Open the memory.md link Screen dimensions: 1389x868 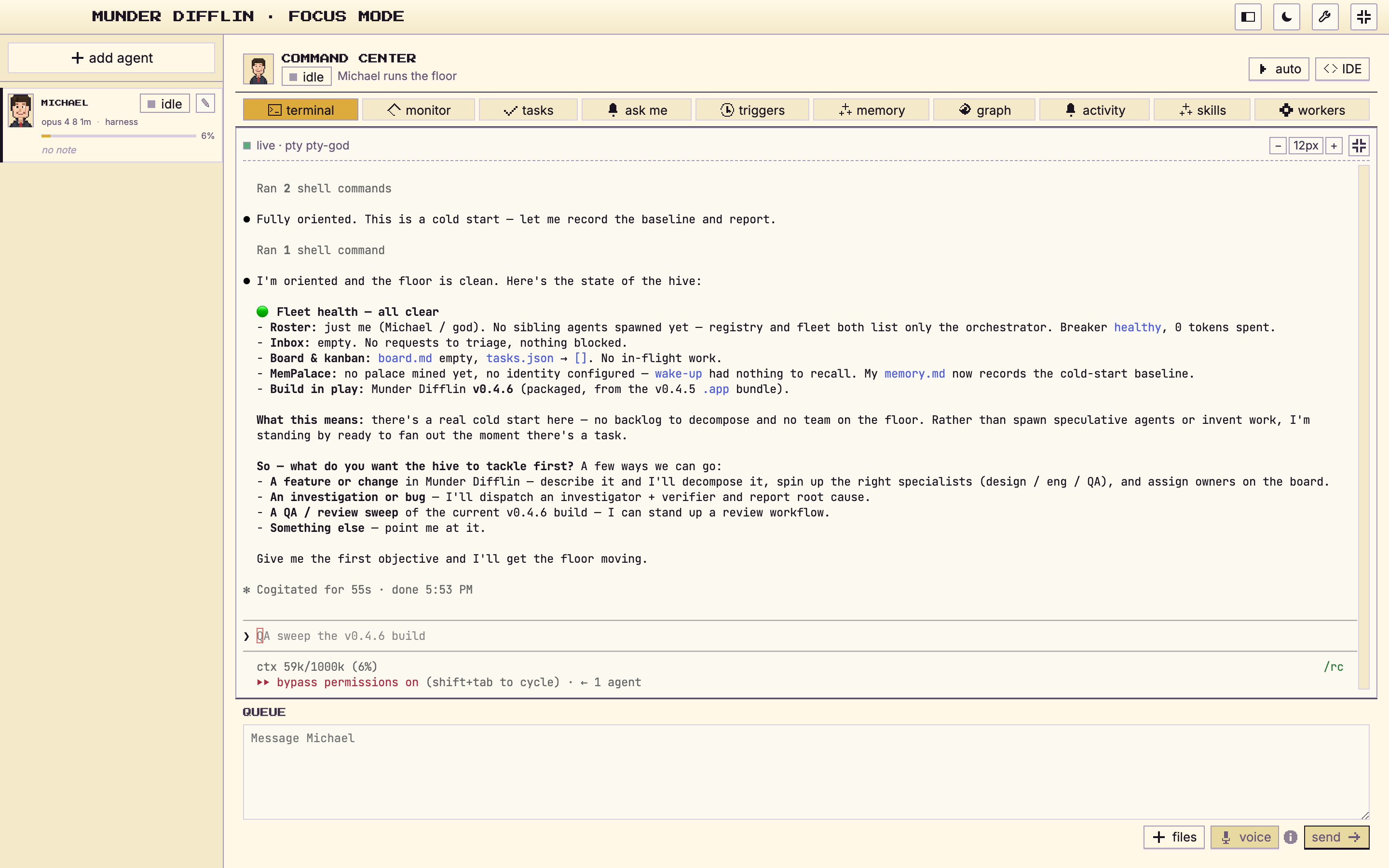pyautogui.click(x=914, y=374)
